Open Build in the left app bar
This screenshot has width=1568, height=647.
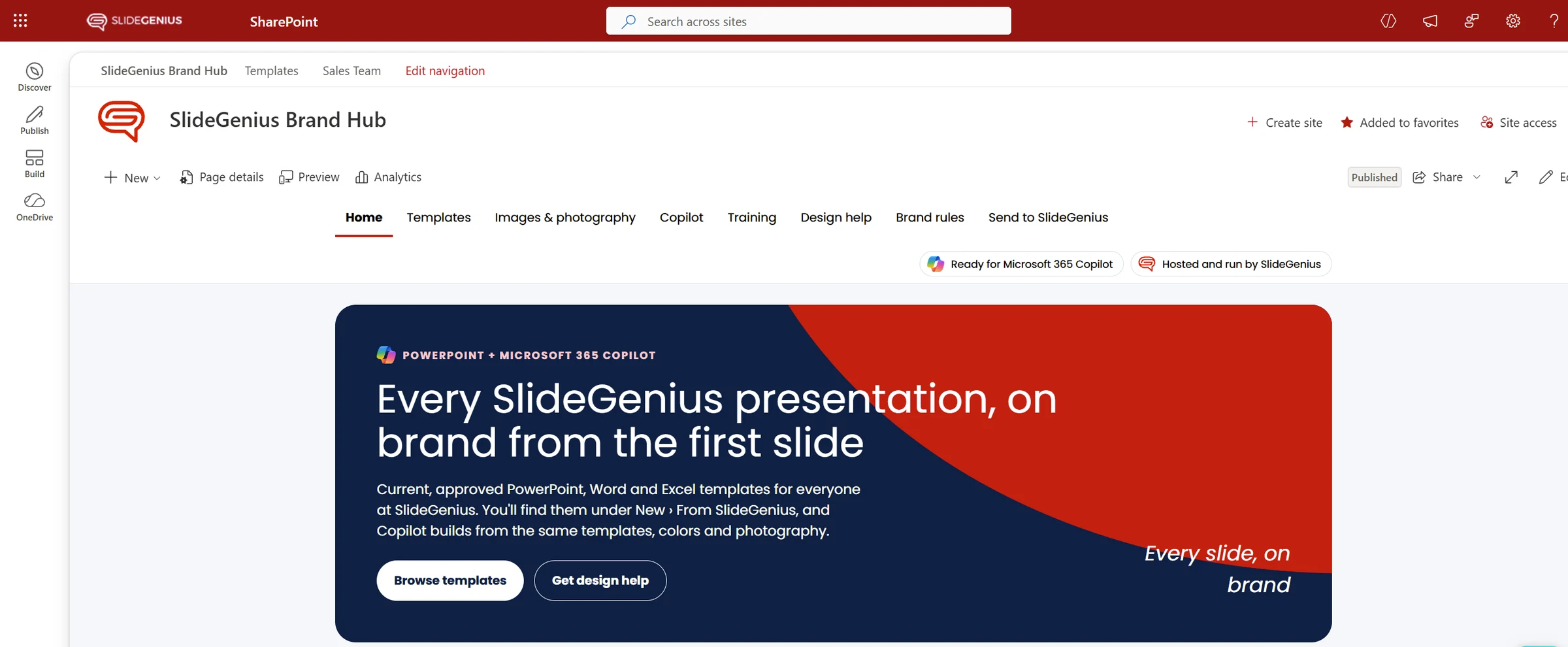[35, 163]
